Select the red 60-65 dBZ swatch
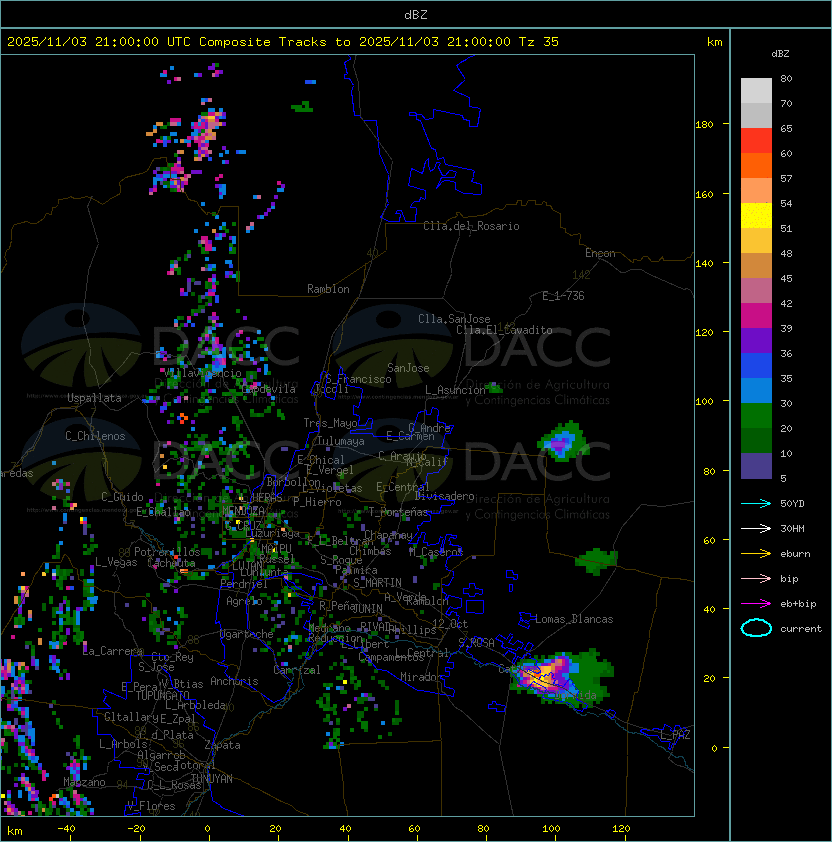 coord(756,141)
